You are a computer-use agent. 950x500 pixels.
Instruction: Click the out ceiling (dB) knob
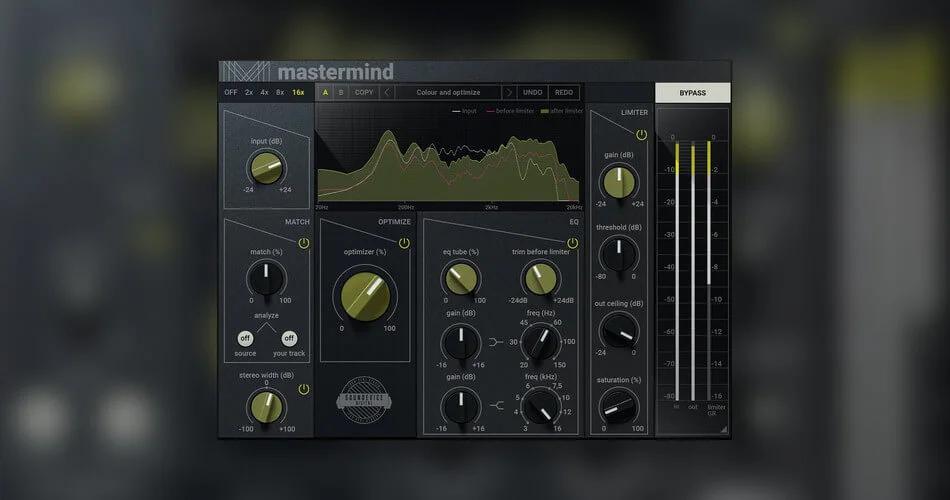(619, 331)
